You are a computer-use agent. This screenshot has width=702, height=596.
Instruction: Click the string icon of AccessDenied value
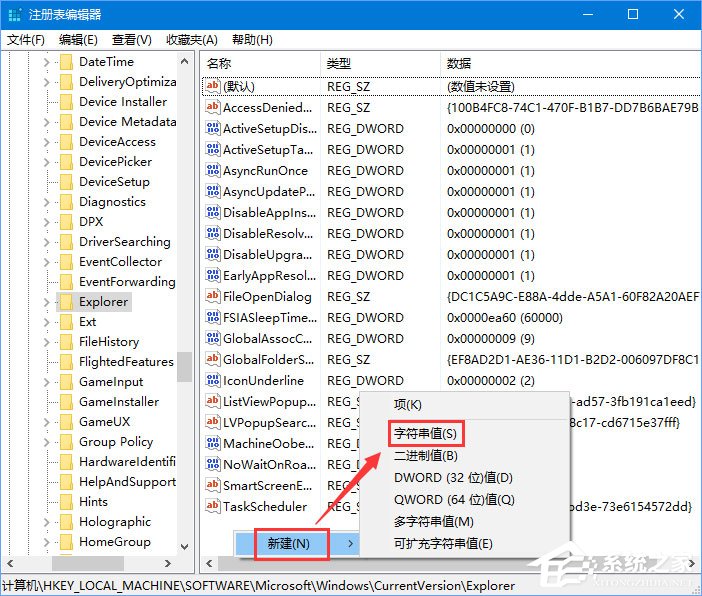coord(212,107)
